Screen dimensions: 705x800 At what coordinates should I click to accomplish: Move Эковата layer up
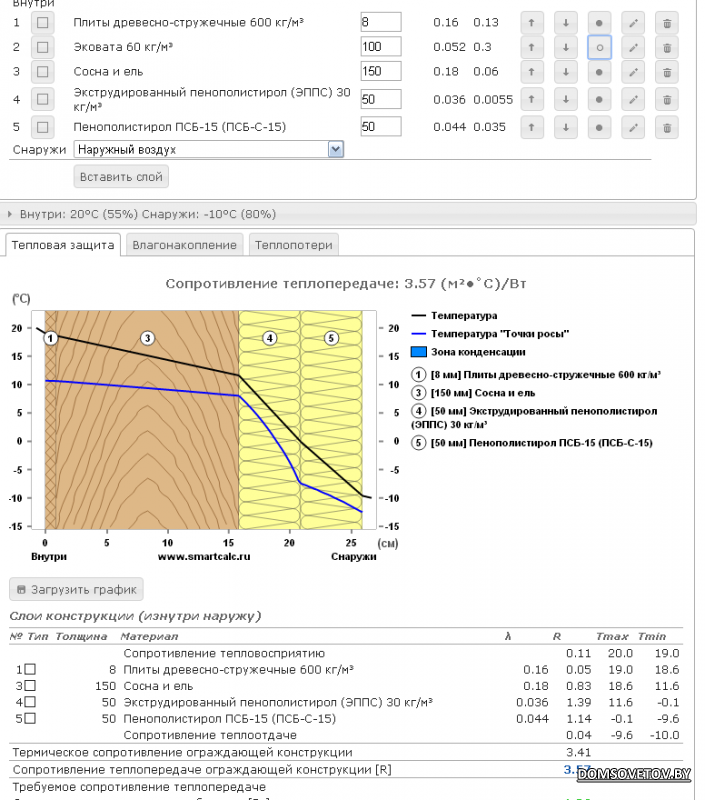(x=532, y=47)
